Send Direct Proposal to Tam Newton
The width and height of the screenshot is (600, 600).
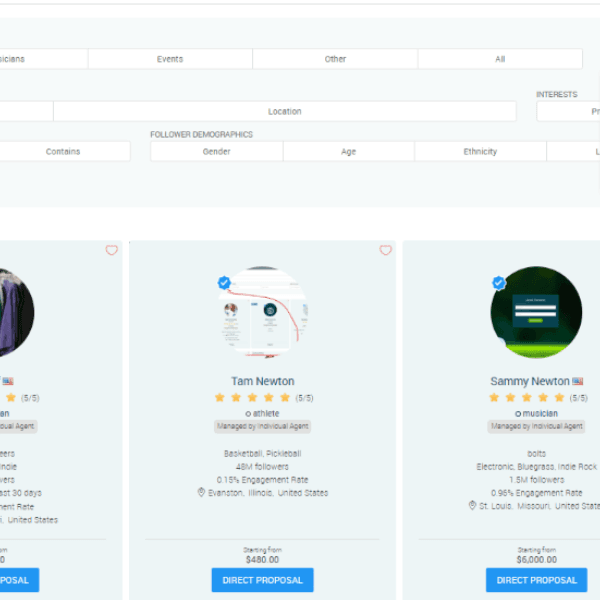(x=262, y=580)
